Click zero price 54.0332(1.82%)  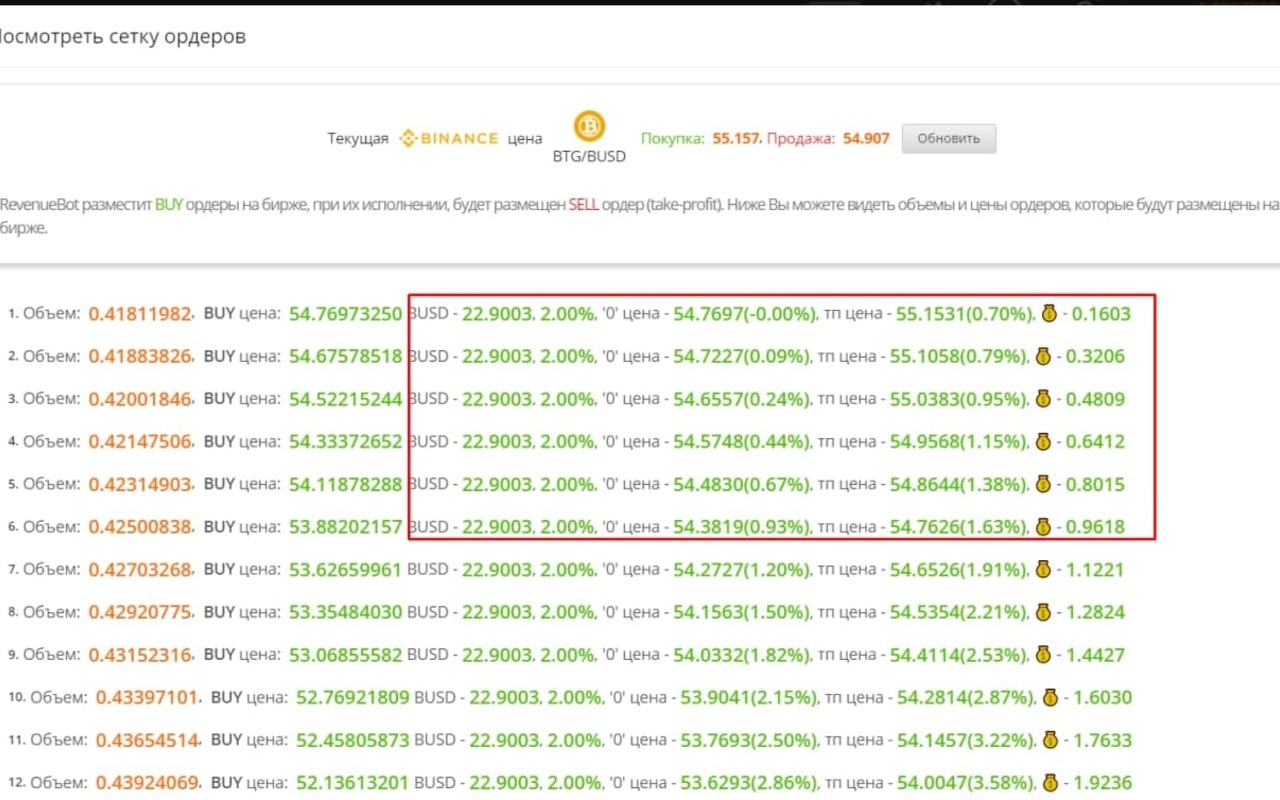(x=741, y=654)
